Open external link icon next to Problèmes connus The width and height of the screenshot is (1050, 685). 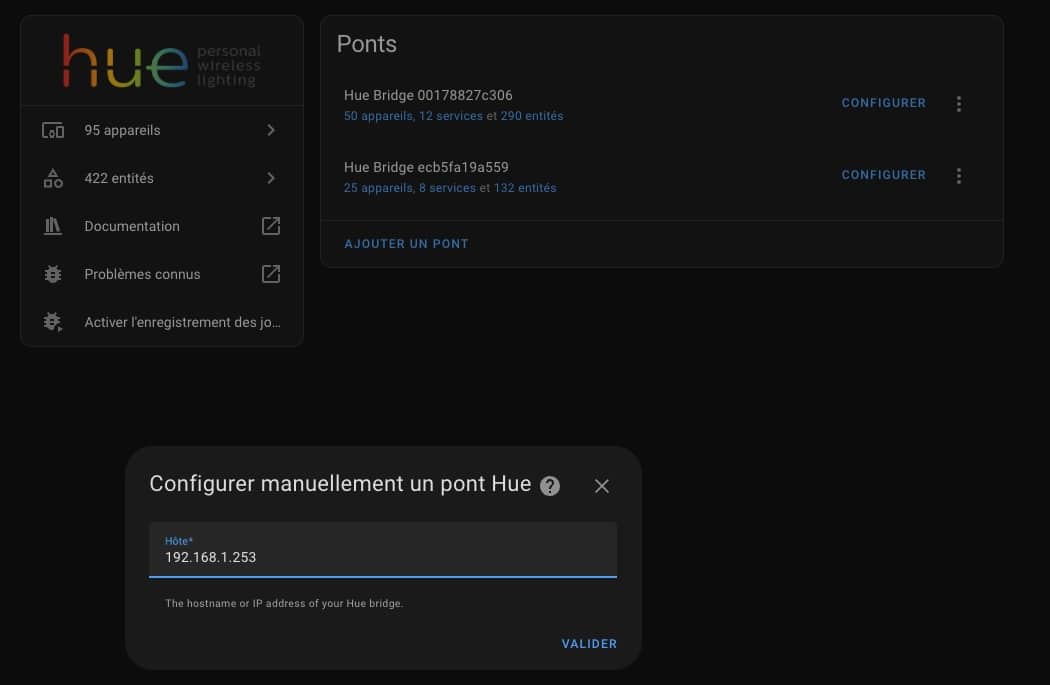click(x=271, y=274)
